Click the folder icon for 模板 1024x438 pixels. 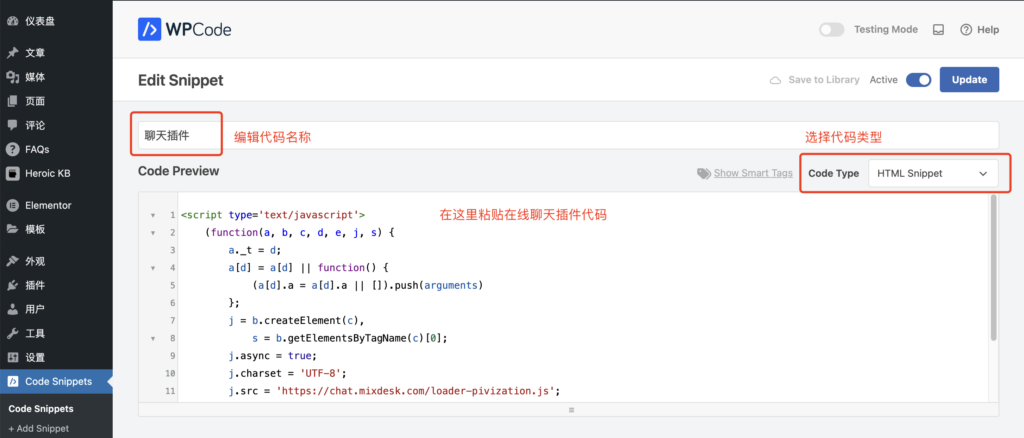[12, 229]
